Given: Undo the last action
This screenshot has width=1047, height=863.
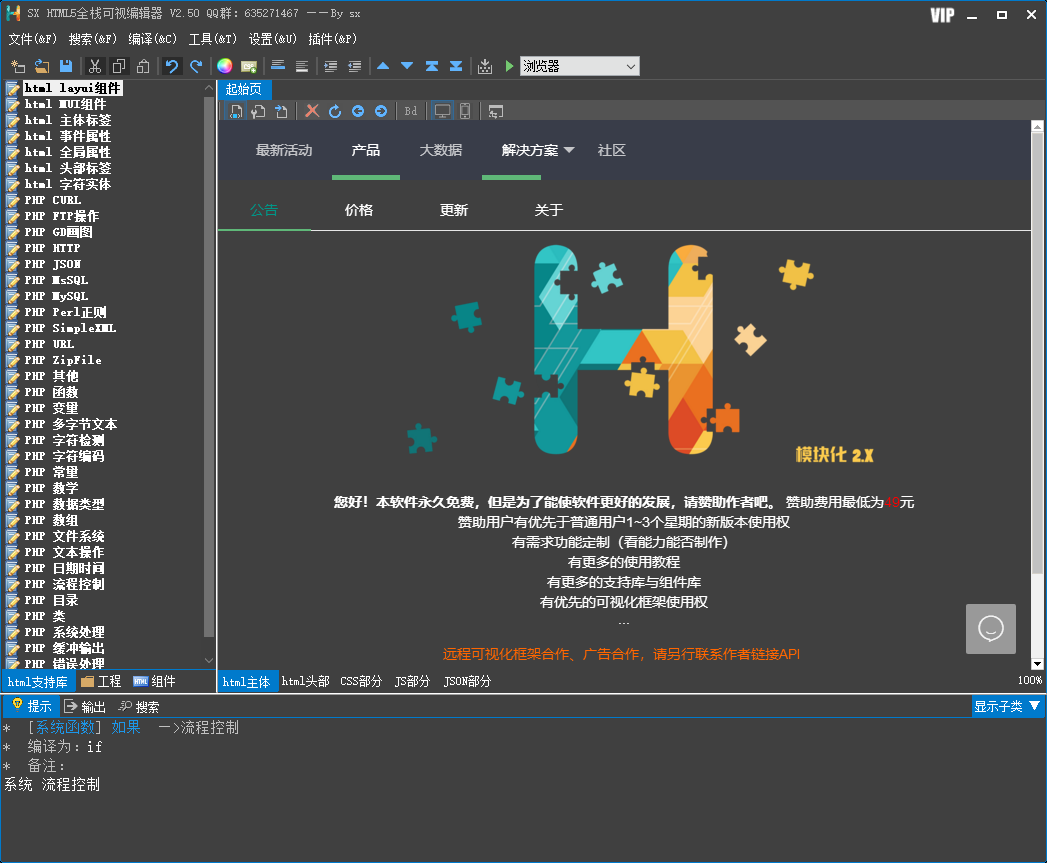Looking at the screenshot, I should pos(172,66).
